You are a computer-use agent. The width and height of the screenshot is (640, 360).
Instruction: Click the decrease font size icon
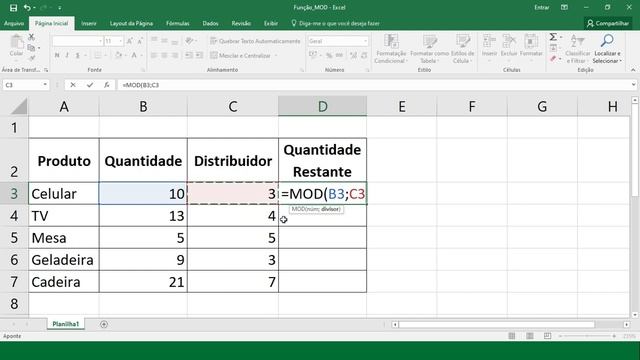coord(140,41)
